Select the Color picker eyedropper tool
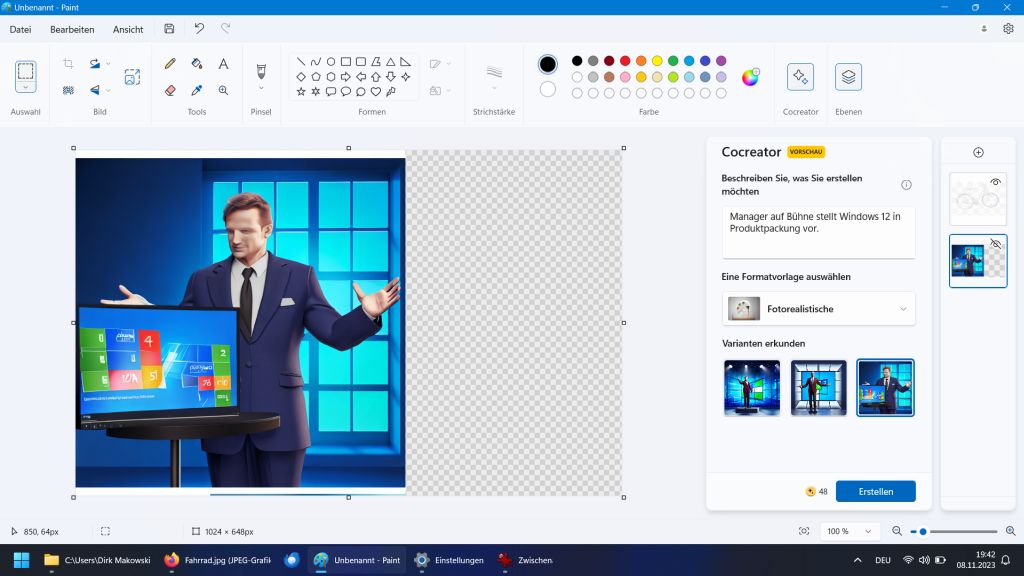The image size is (1024, 576). coord(197,90)
